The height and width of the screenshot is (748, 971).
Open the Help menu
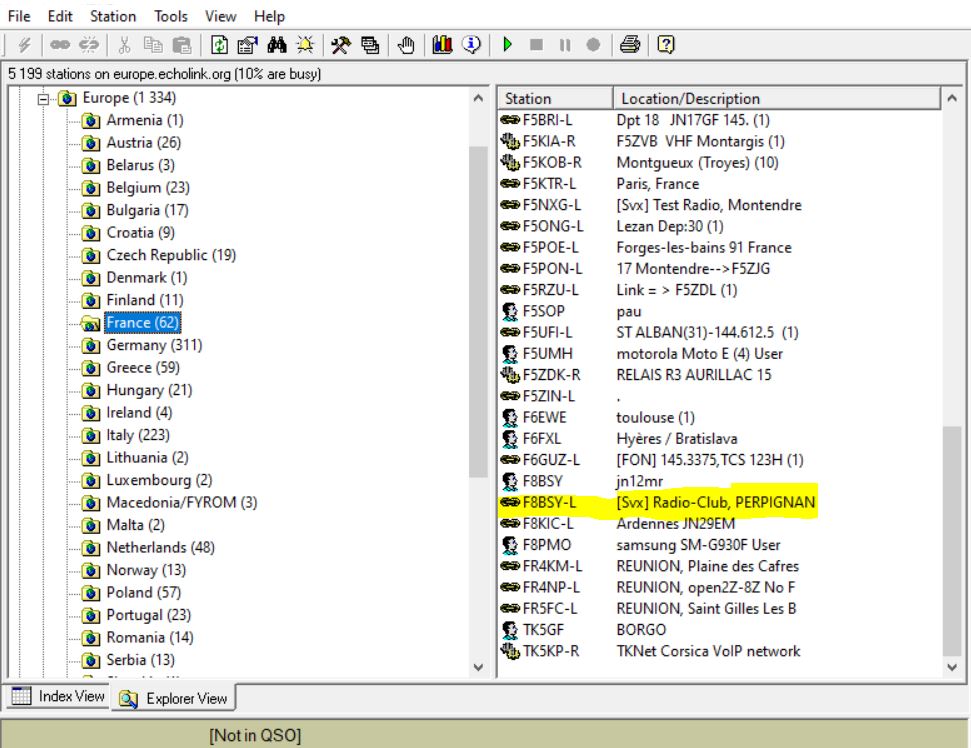(x=269, y=16)
